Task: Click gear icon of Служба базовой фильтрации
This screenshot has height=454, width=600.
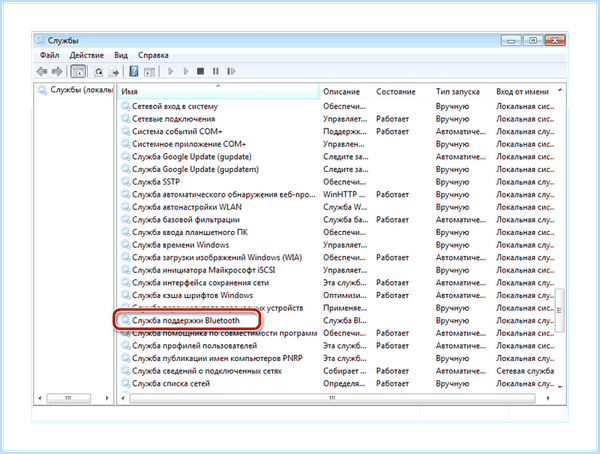Action: pos(126,219)
